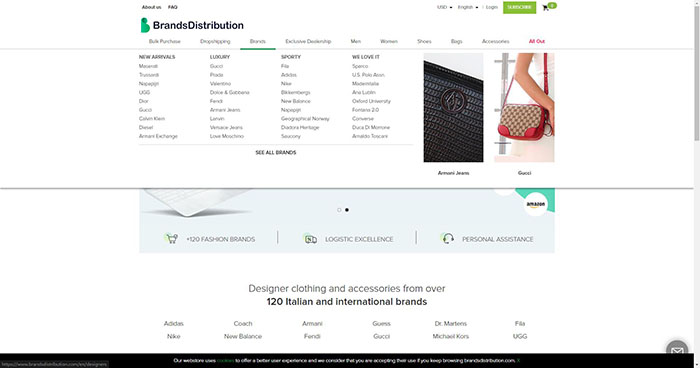This screenshot has width=700, height=368.
Task: Choose Valentino under Luxury
Action: pyautogui.click(x=220, y=84)
